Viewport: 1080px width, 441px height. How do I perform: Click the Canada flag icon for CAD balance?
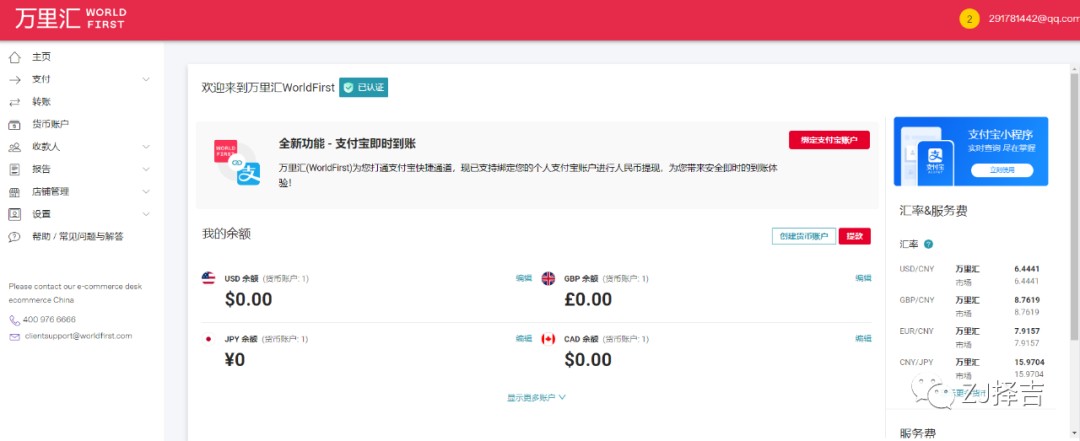[548, 339]
